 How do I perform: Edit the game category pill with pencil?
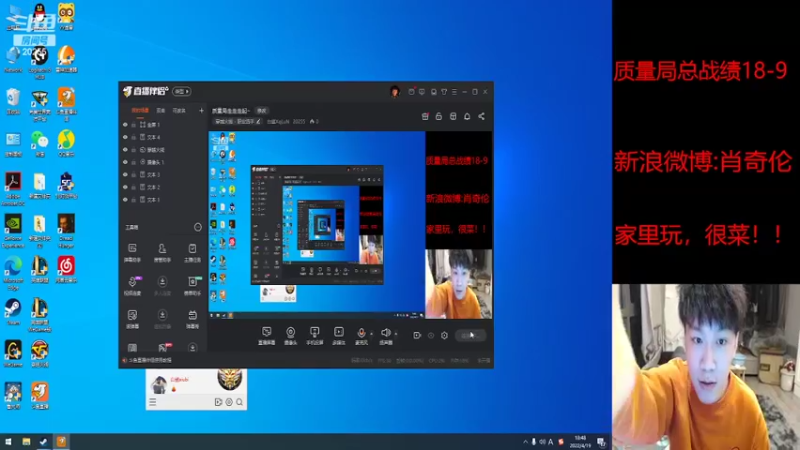pos(238,121)
